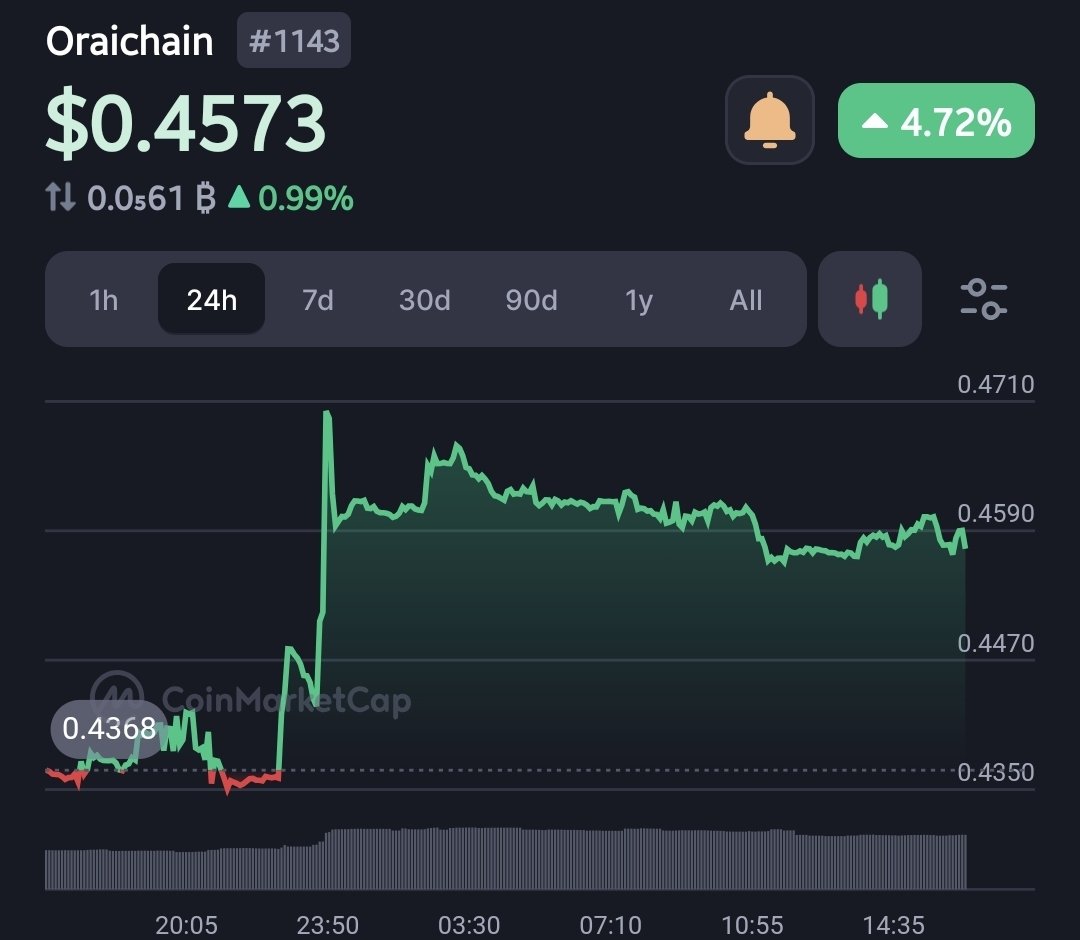
Task: View the 1y price history
Action: click(x=639, y=300)
